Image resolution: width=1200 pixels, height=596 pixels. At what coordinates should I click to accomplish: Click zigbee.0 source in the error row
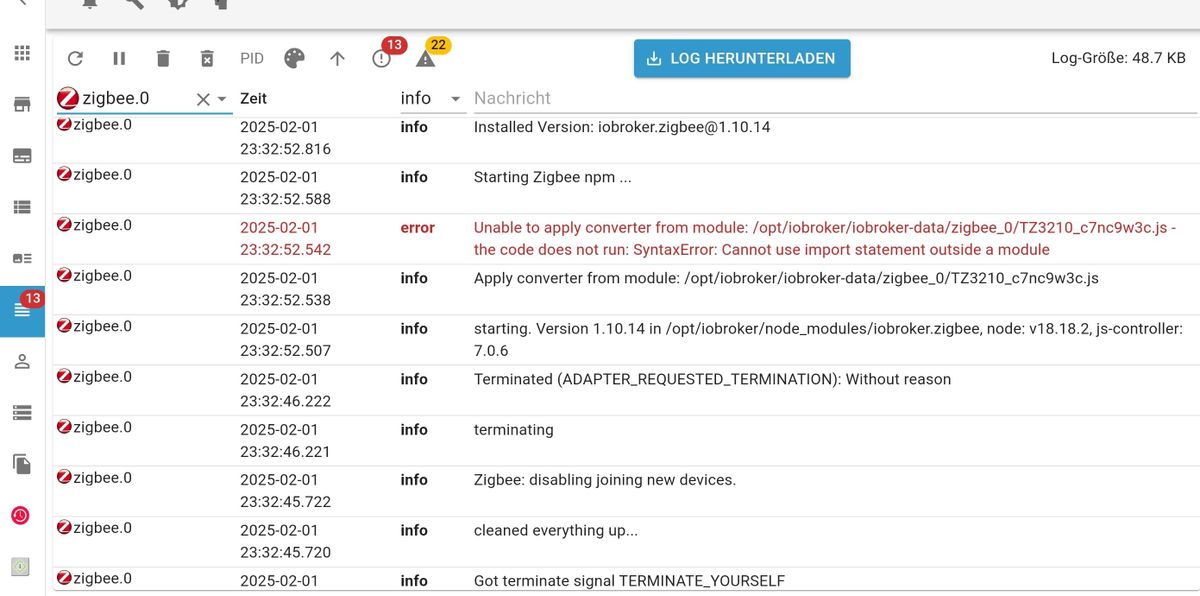pos(95,225)
